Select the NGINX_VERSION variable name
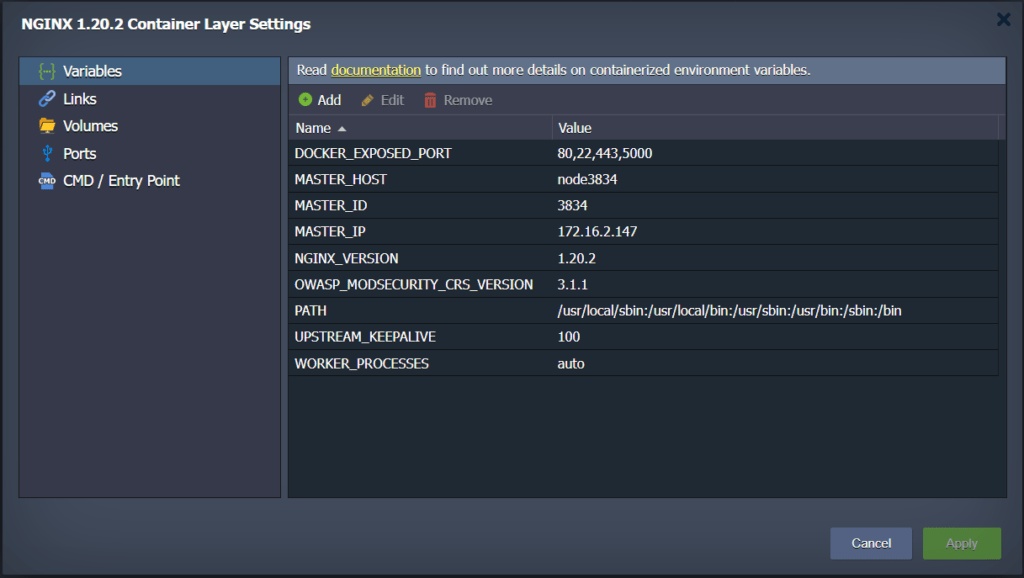This screenshot has height=578, width=1024. (x=346, y=259)
